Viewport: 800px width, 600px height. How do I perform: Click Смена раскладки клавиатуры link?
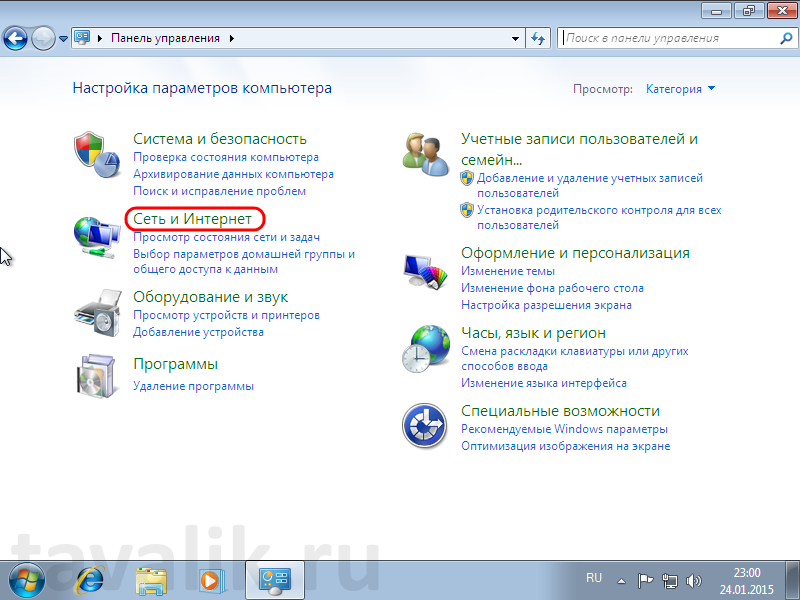pyautogui.click(x=574, y=359)
